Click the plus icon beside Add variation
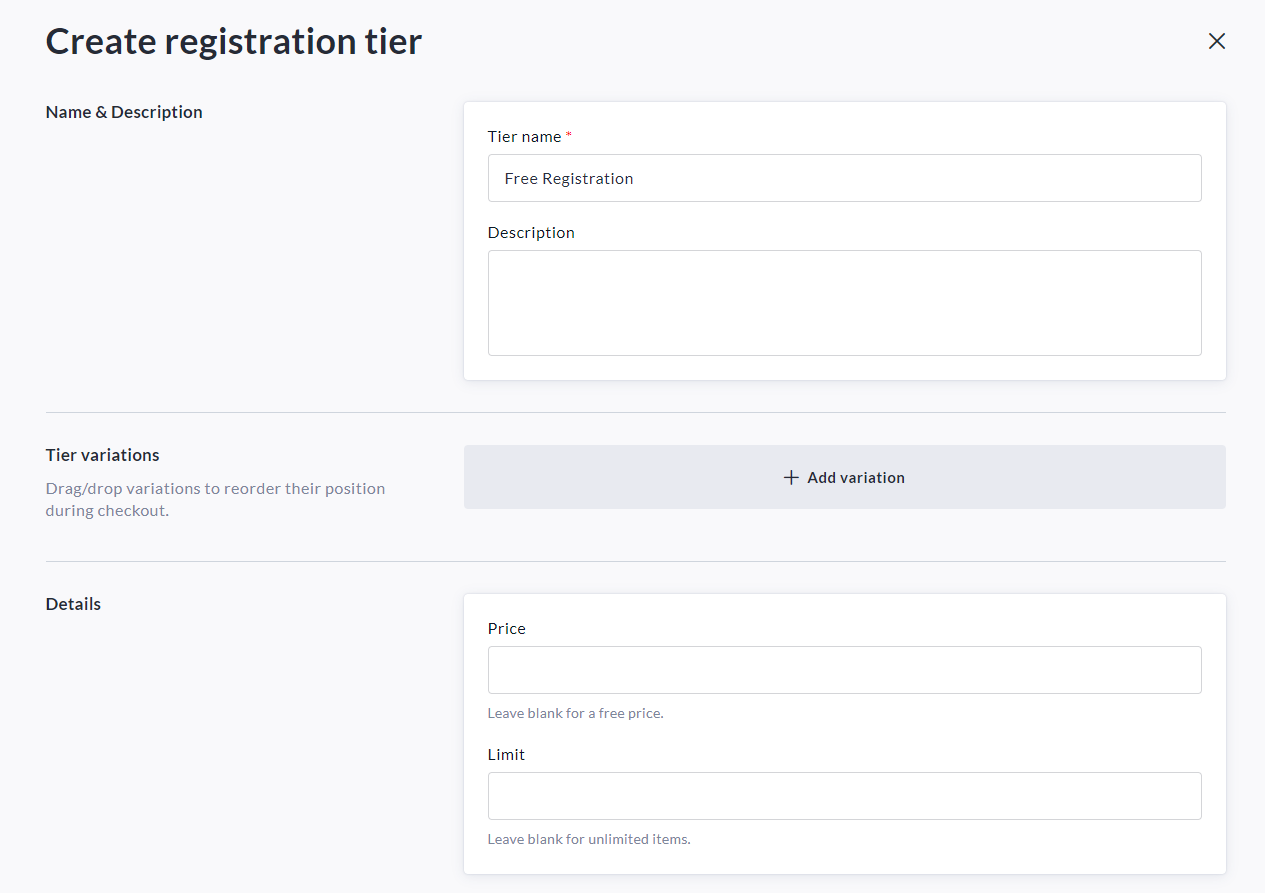 [x=791, y=477]
